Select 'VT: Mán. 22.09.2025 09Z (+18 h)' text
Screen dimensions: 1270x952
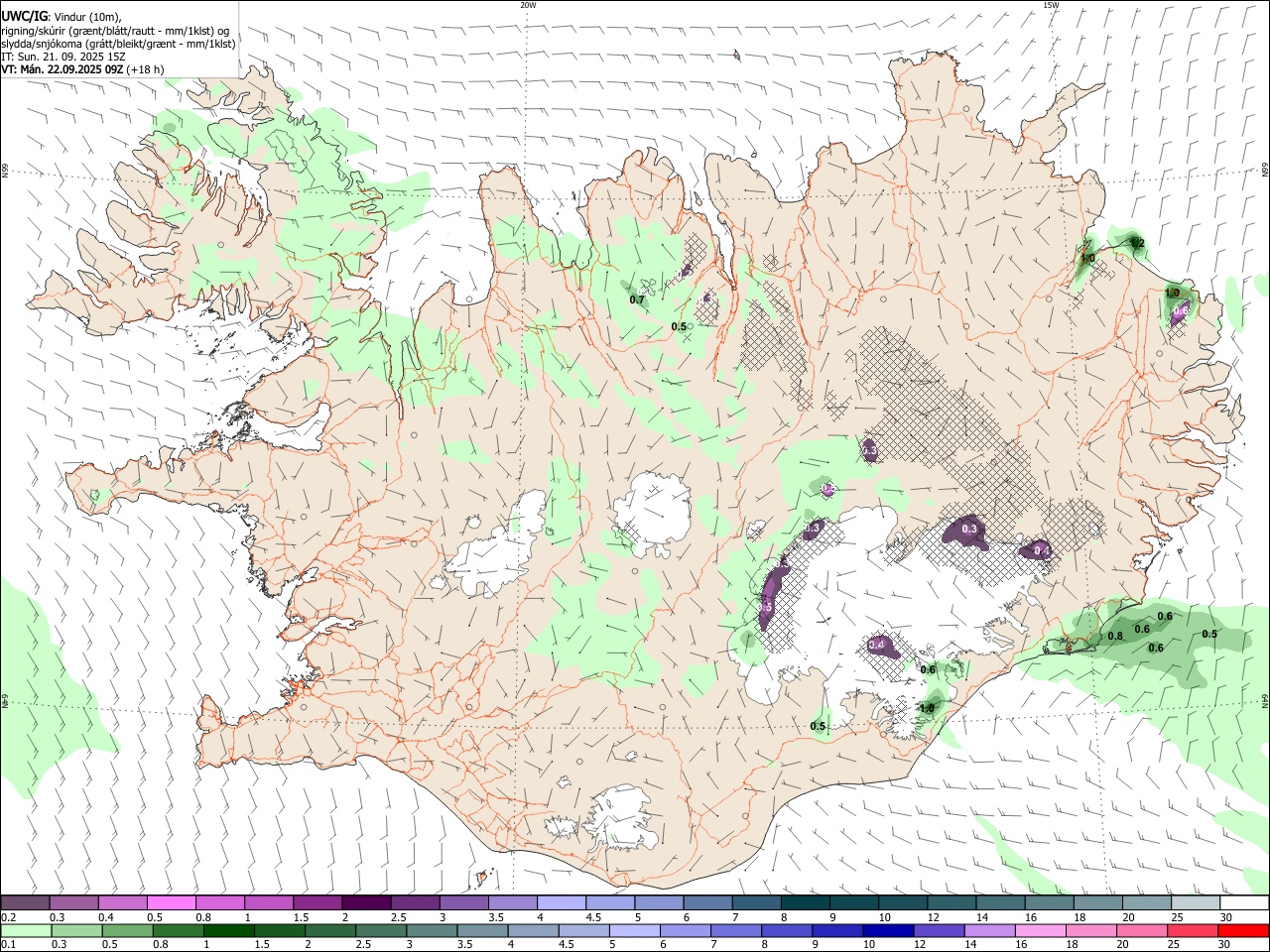pos(82,69)
